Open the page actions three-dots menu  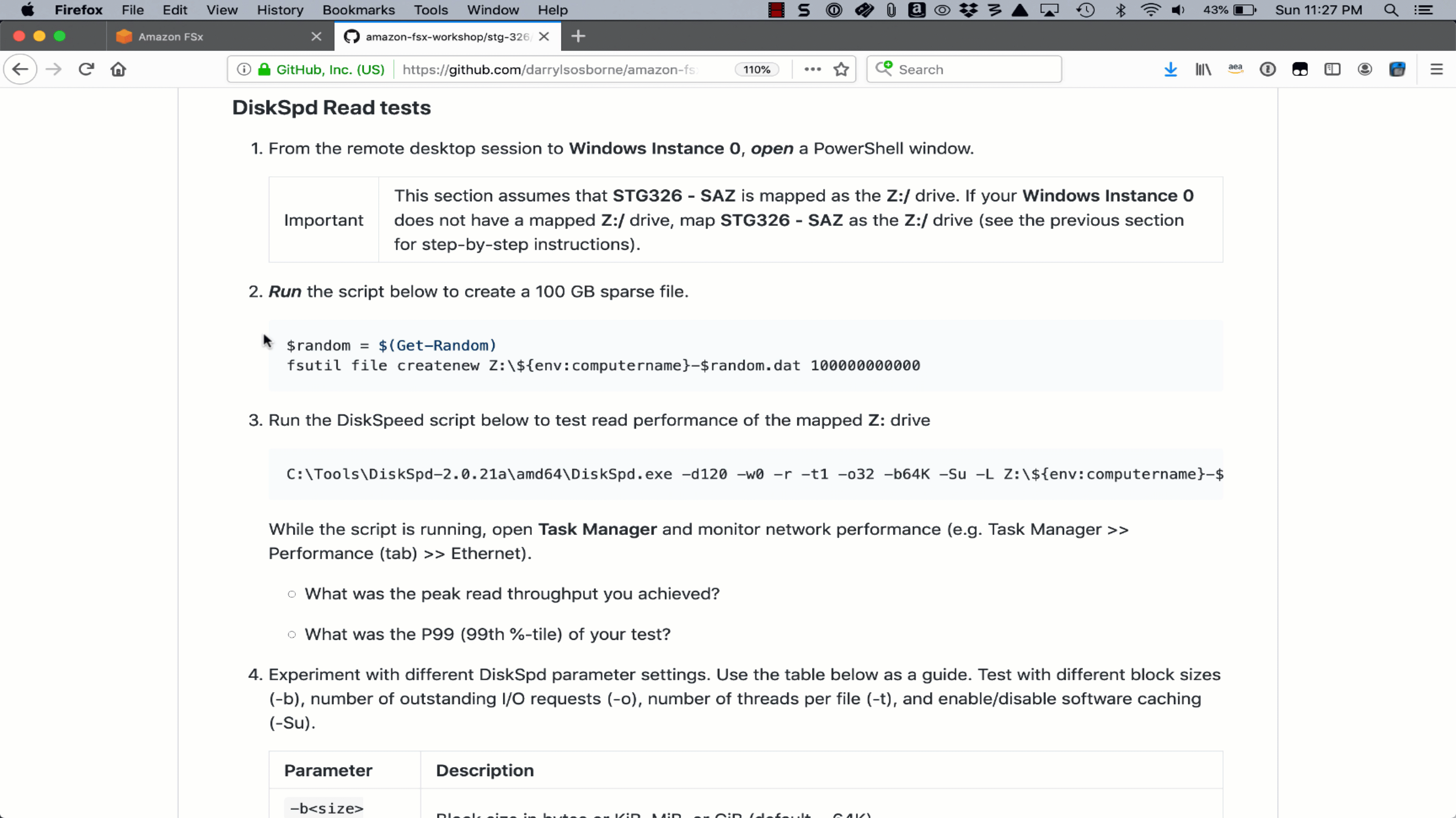812,69
